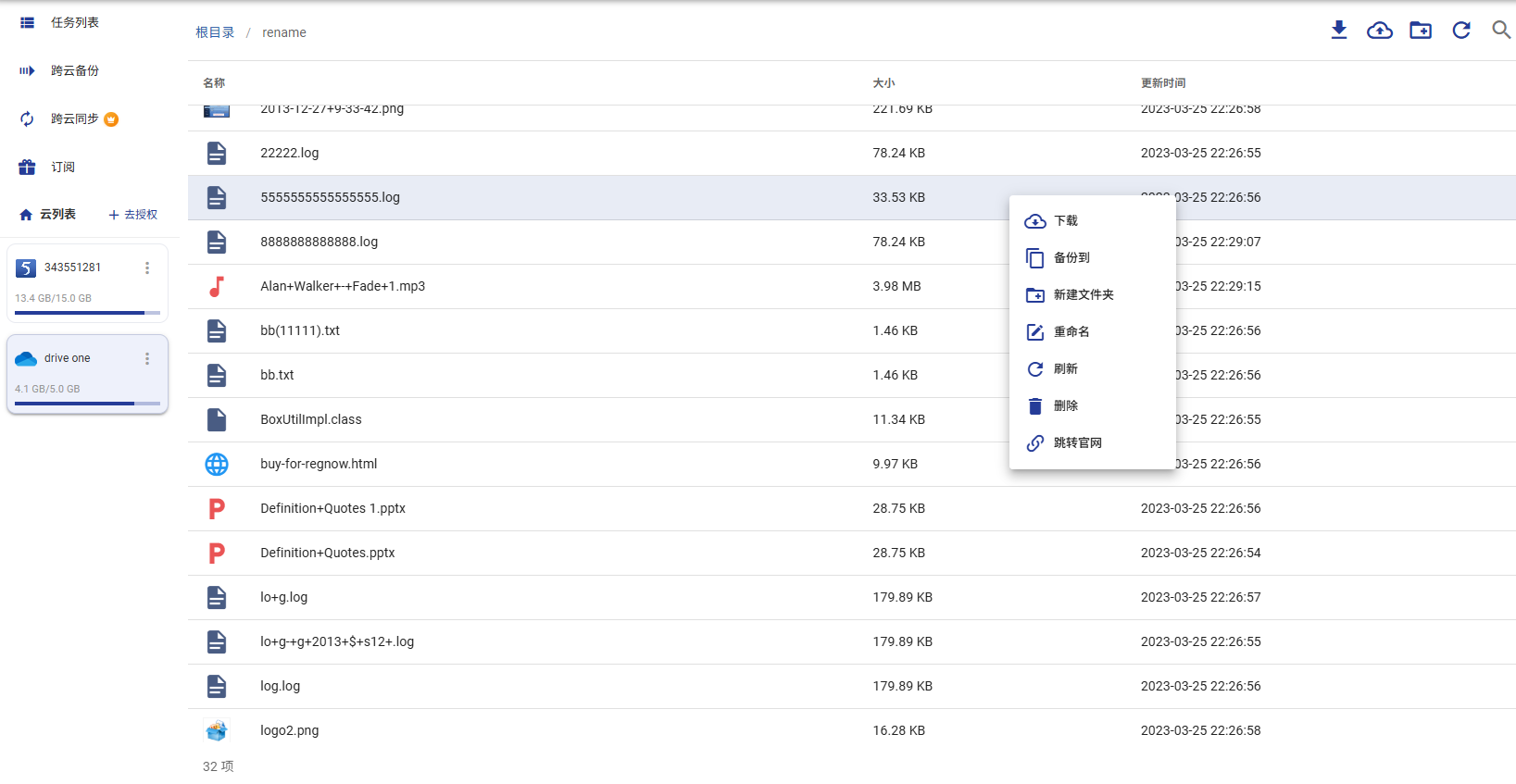This screenshot has height=784, width=1516.
Task: Open more options for drive one
Action: tap(147, 358)
